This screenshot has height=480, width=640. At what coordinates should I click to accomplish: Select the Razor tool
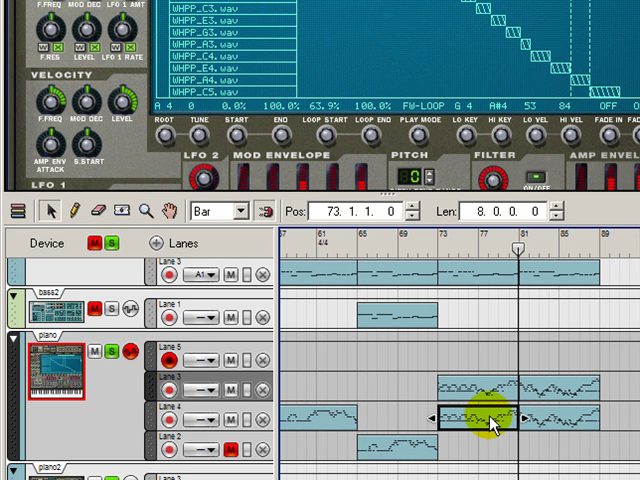click(122, 211)
